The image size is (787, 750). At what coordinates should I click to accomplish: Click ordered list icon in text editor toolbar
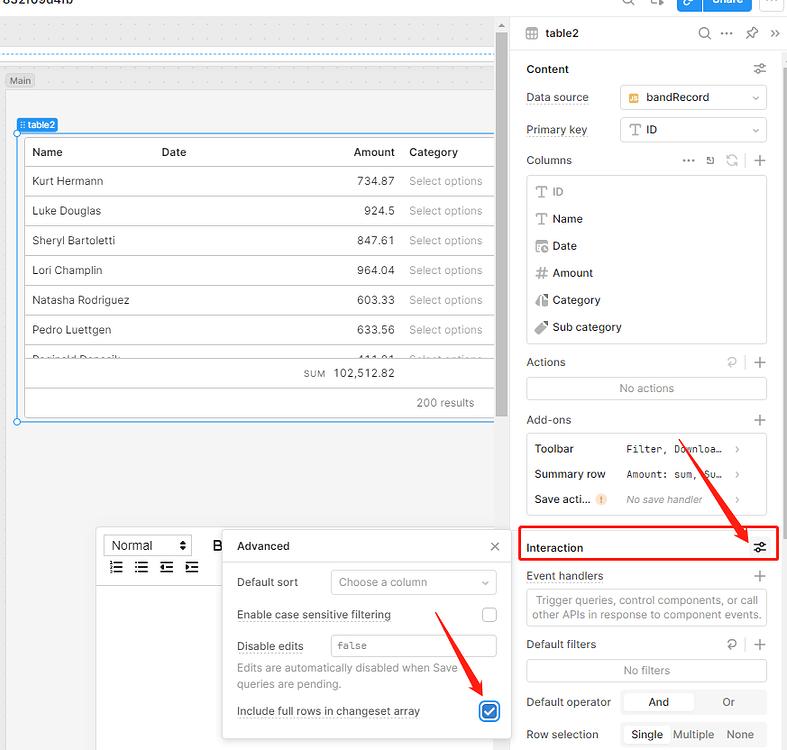[x=116, y=567]
